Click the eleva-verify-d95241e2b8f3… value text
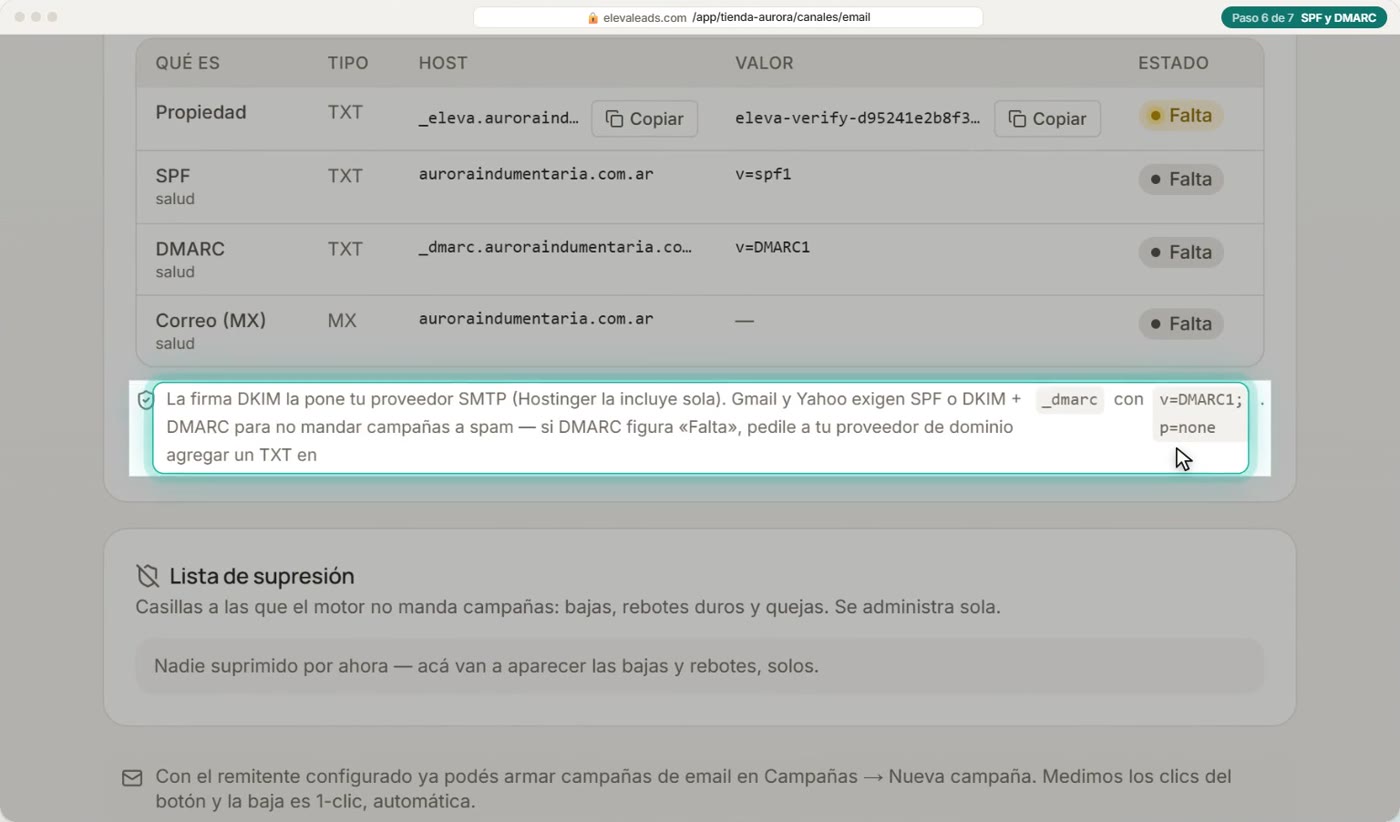This screenshot has height=822, width=1400. pyautogui.click(x=858, y=118)
